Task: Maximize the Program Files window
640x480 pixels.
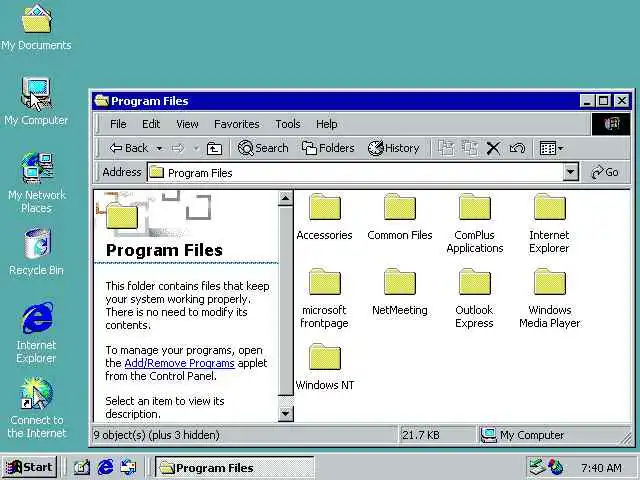Action: 603,101
